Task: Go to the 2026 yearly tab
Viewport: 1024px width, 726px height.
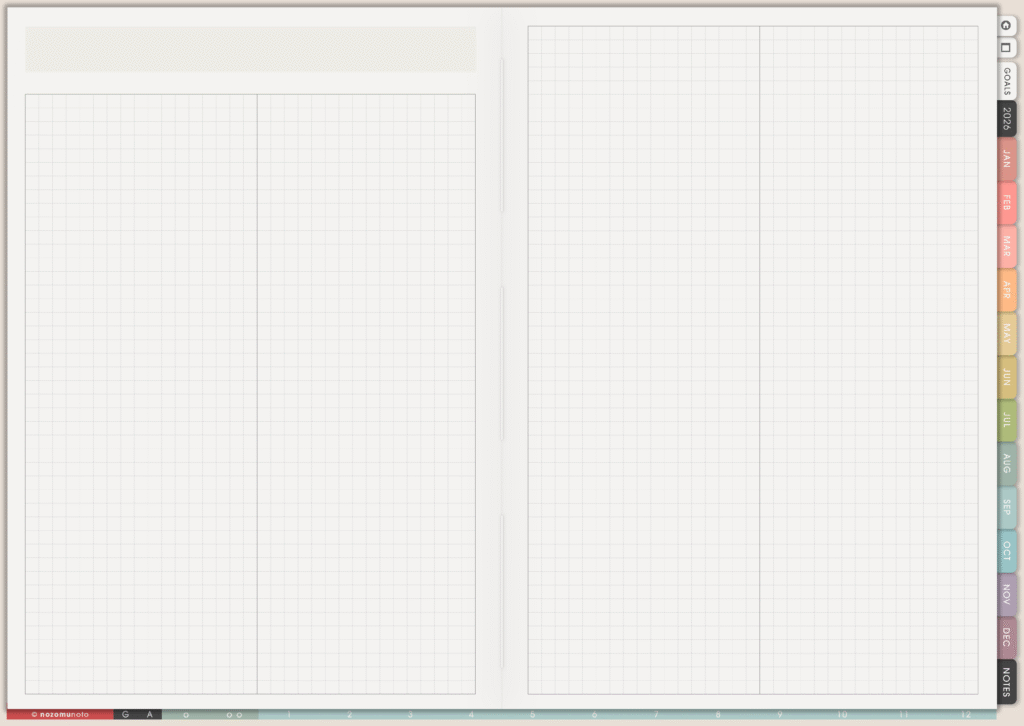Action: pyautogui.click(x=1006, y=118)
